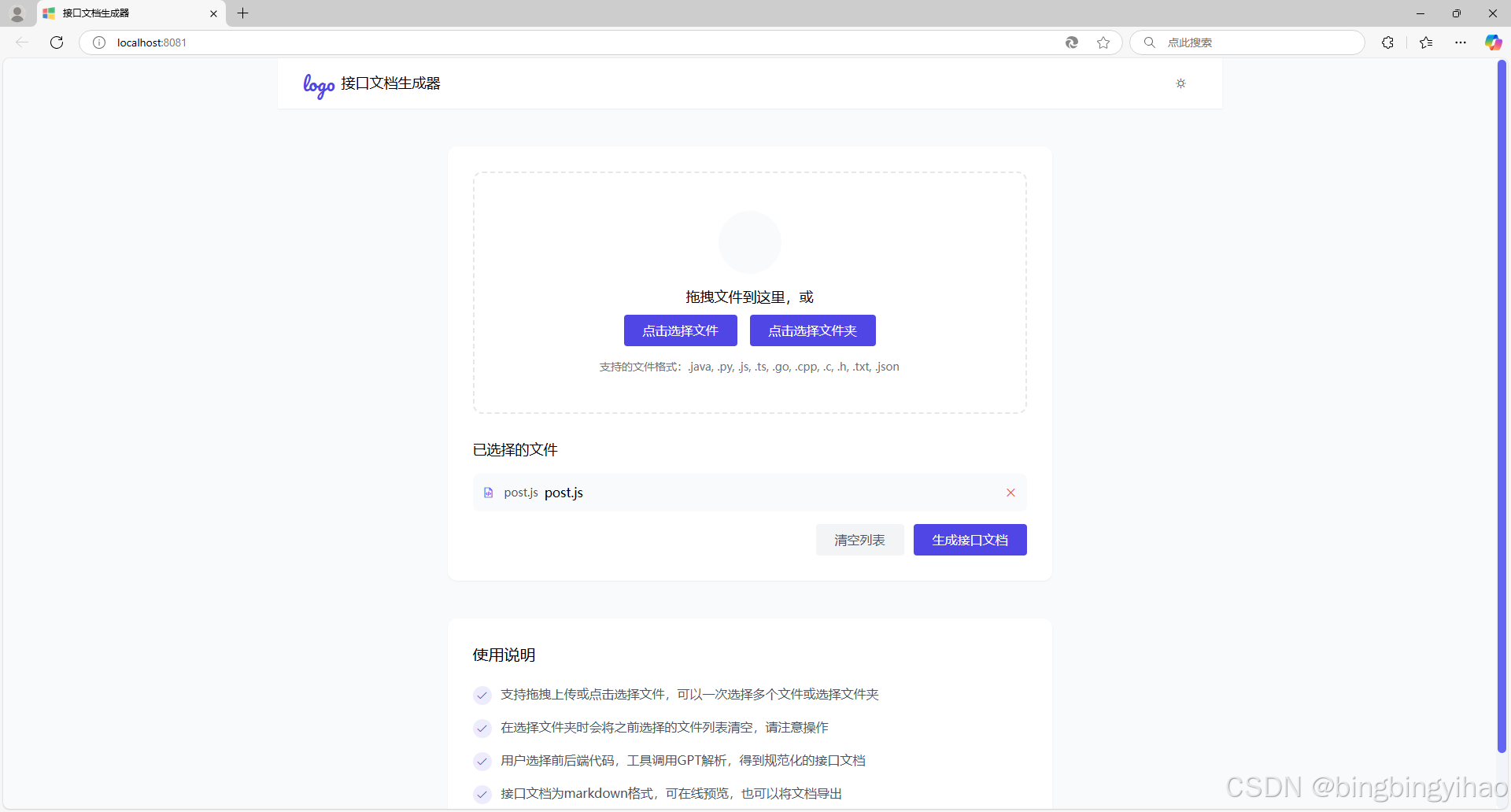Click the circular upload placeholder in the drop zone
This screenshot has width=1511, height=812.
click(750, 242)
